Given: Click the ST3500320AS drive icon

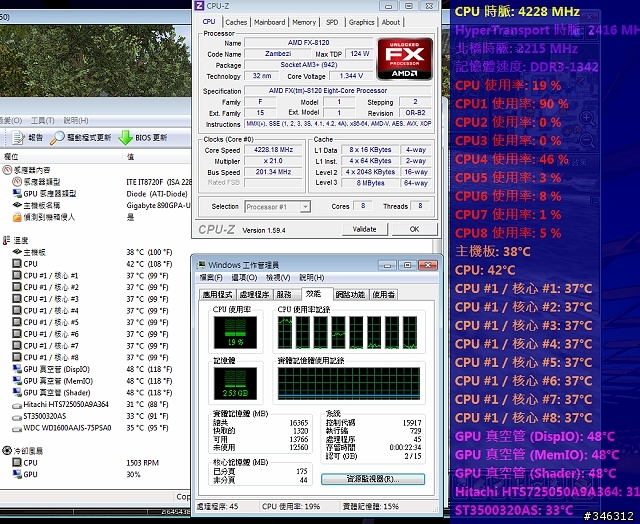Looking at the screenshot, I should [x=17, y=417].
